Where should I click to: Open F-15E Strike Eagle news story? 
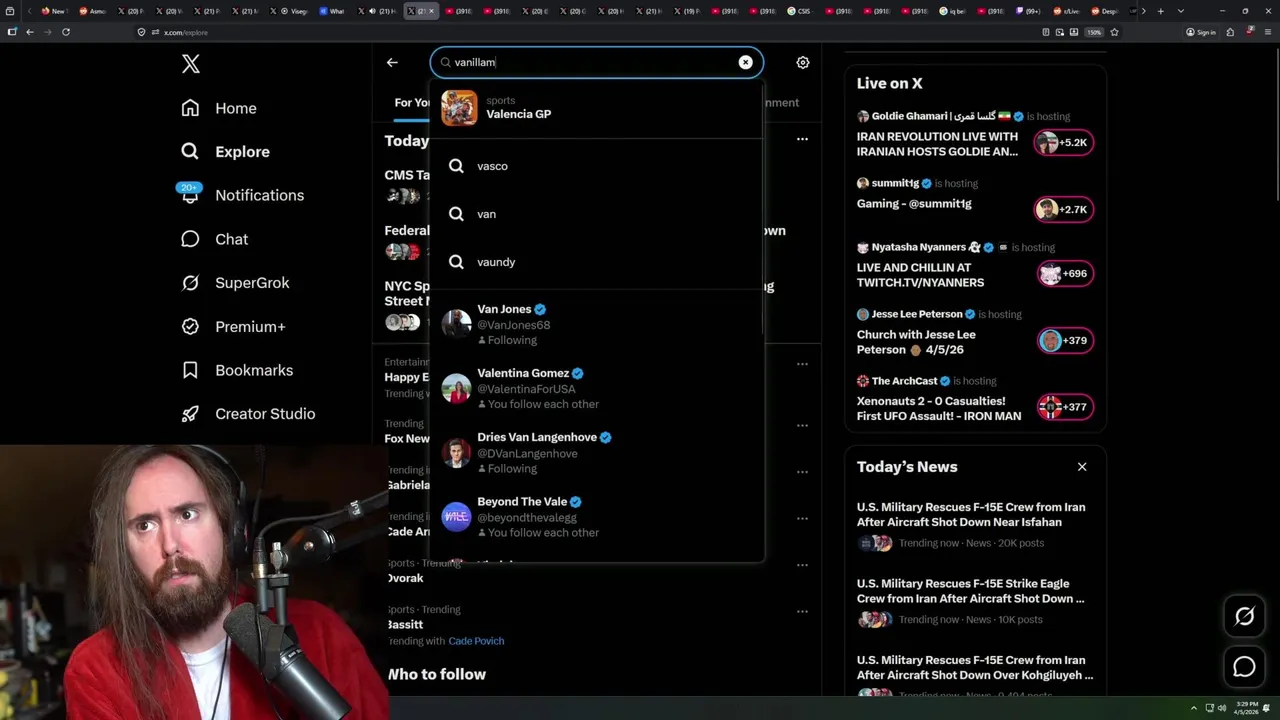[971, 591]
